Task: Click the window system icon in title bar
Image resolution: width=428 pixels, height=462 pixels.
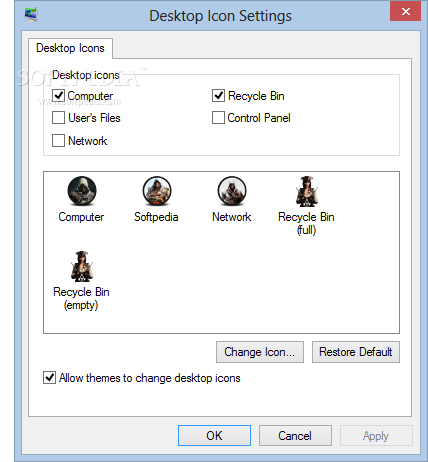Action: pyautogui.click(x=31, y=15)
